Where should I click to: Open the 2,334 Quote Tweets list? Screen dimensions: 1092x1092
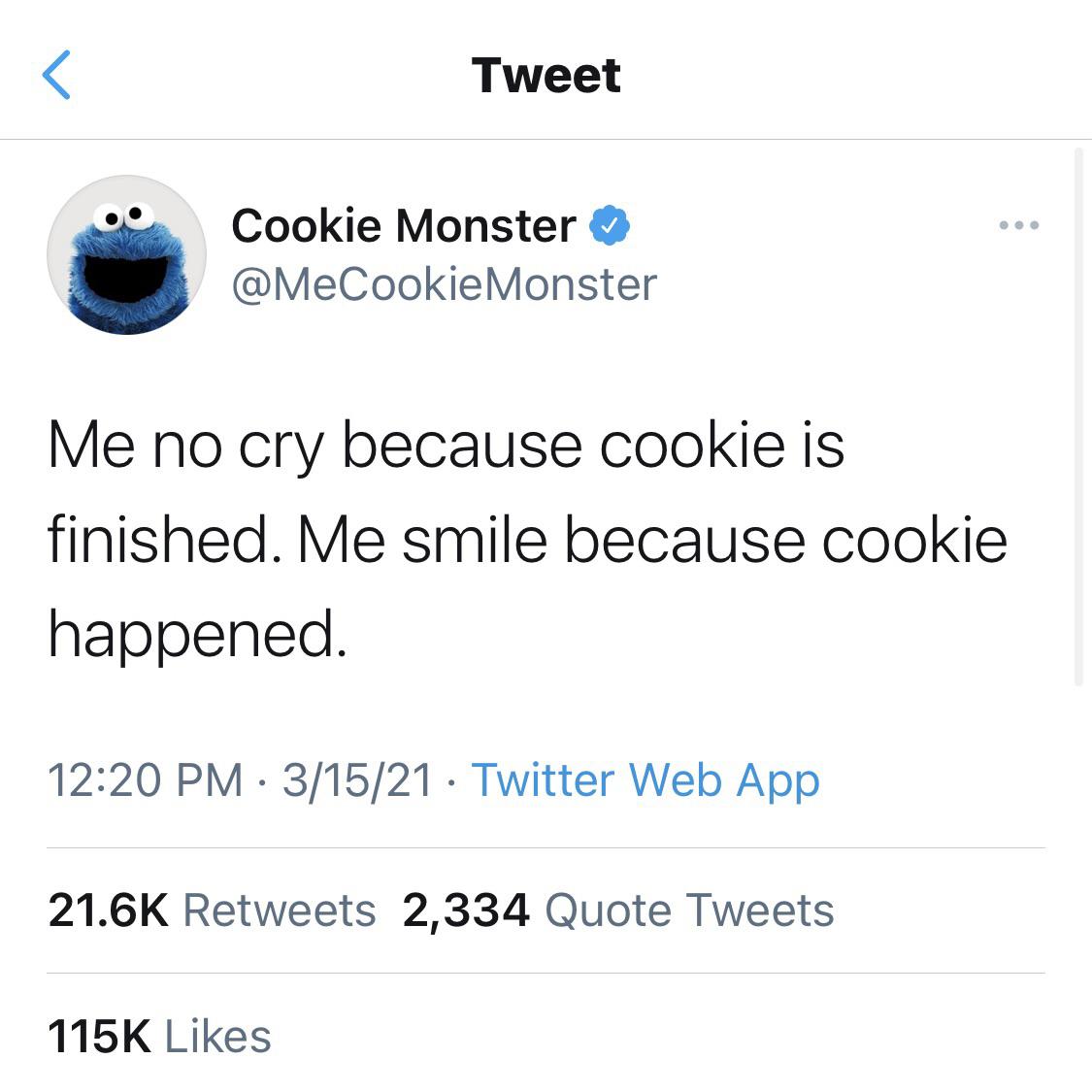pos(616,909)
